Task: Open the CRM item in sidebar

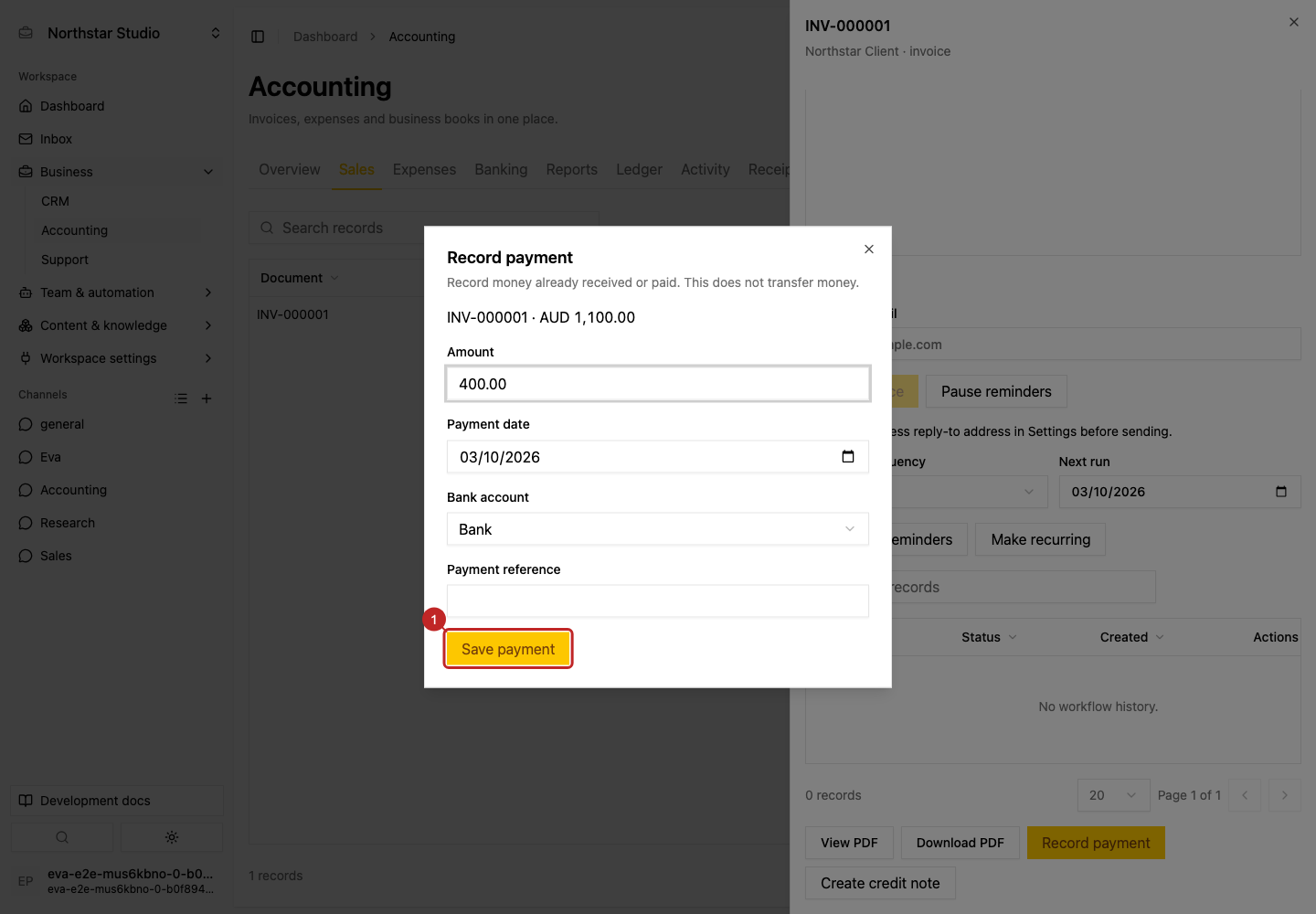Action: [x=55, y=201]
